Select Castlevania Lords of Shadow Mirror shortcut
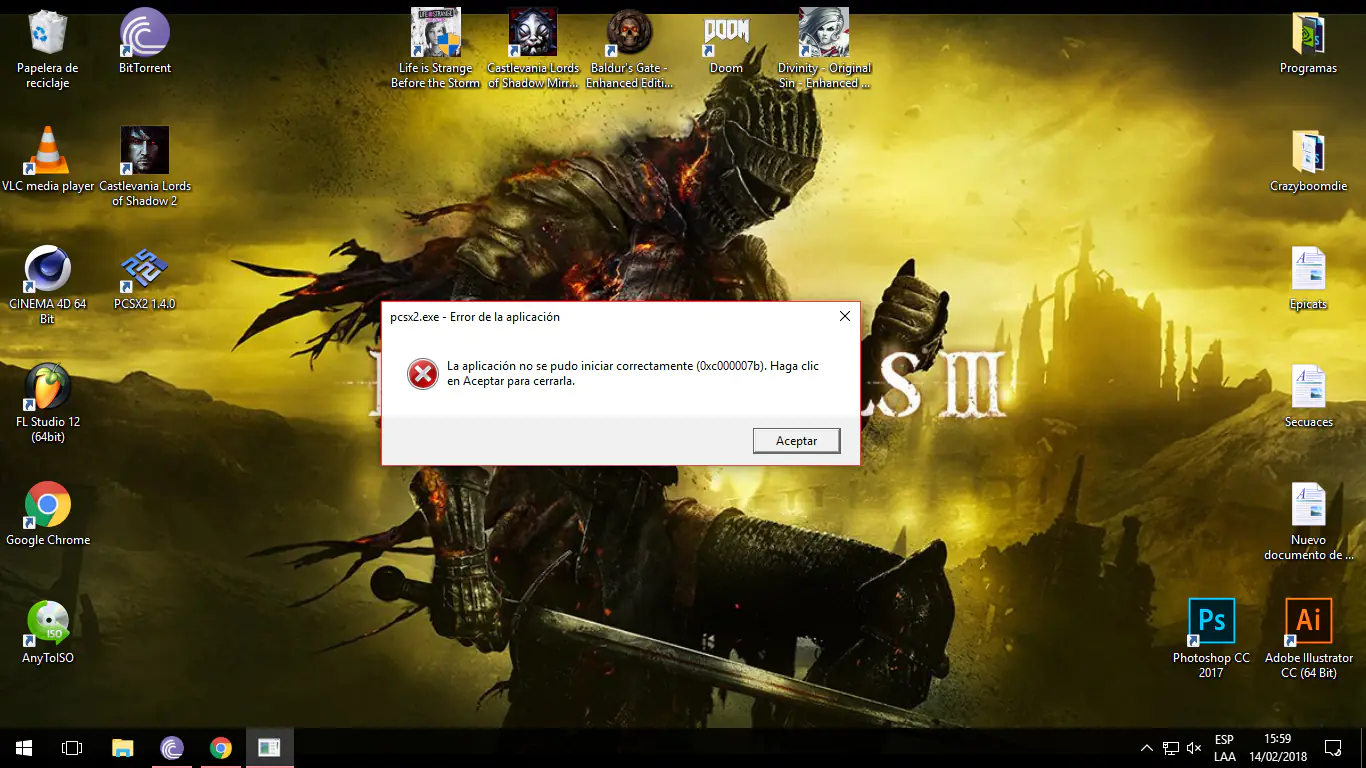 (x=533, y=49)
